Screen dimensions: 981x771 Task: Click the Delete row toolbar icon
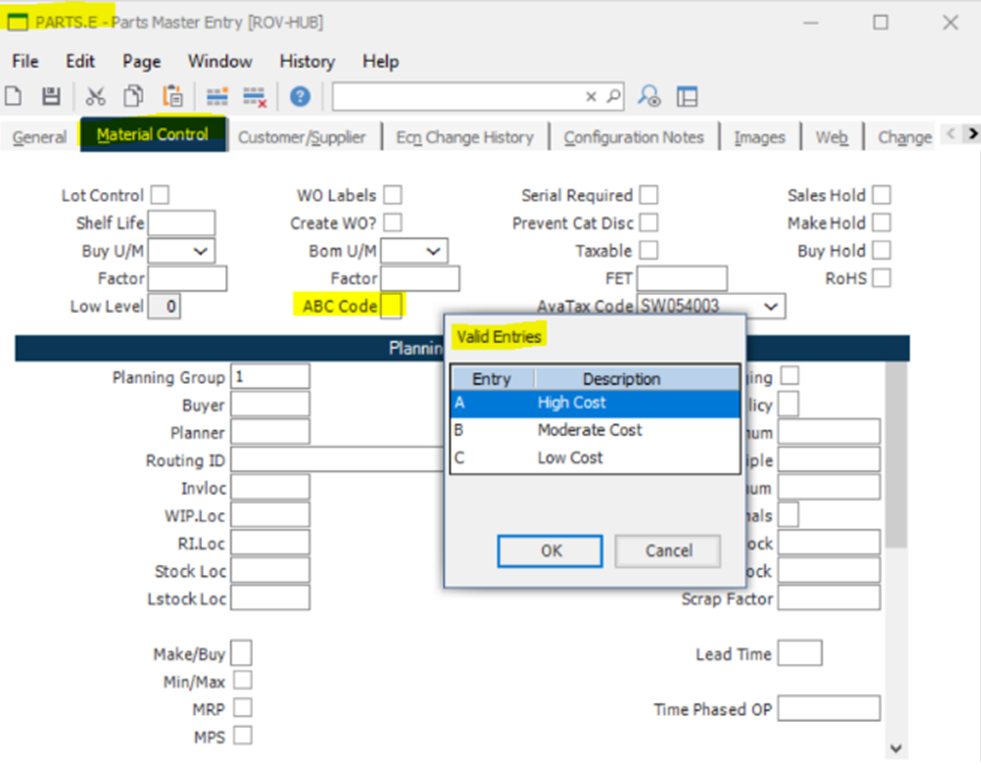coord(255,97)
